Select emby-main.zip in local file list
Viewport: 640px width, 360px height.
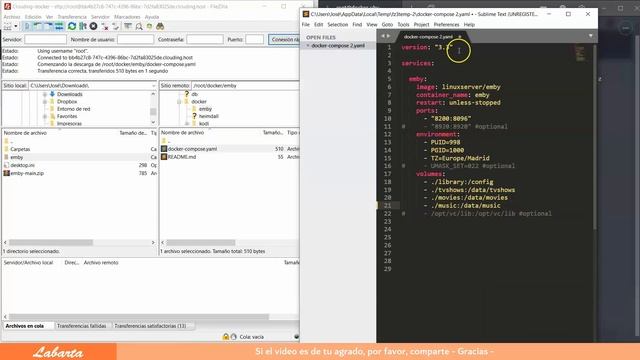tap(27, 173)
